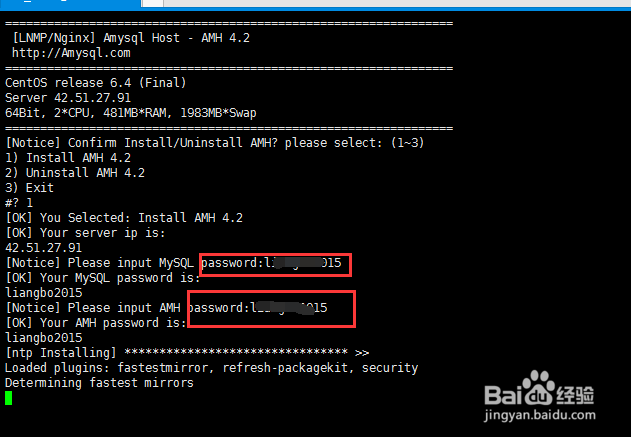
Task: Click the 'CentOS release 6.4 (Final)' line
Action: (96, 83)
